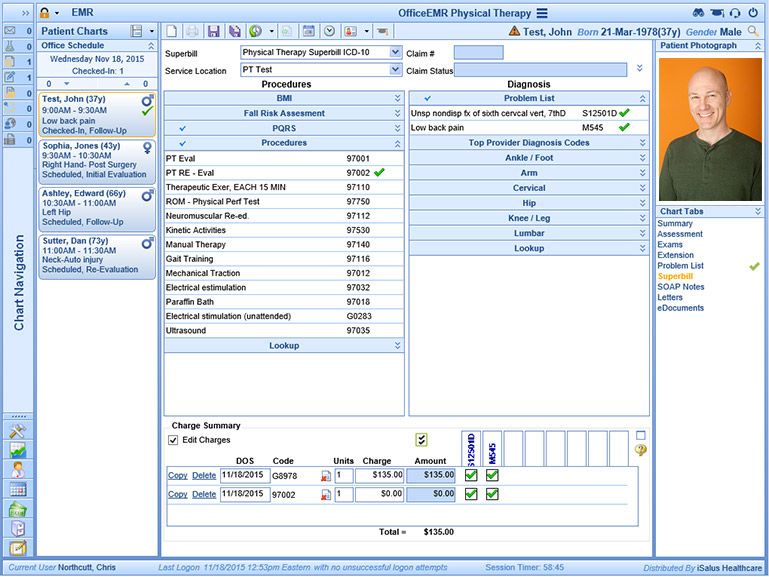The height and width of the screenshot is (577, 769).
Task: Select the Therapeutic Exer, EACH 15 MIN procedure
Action: [284, 187]
